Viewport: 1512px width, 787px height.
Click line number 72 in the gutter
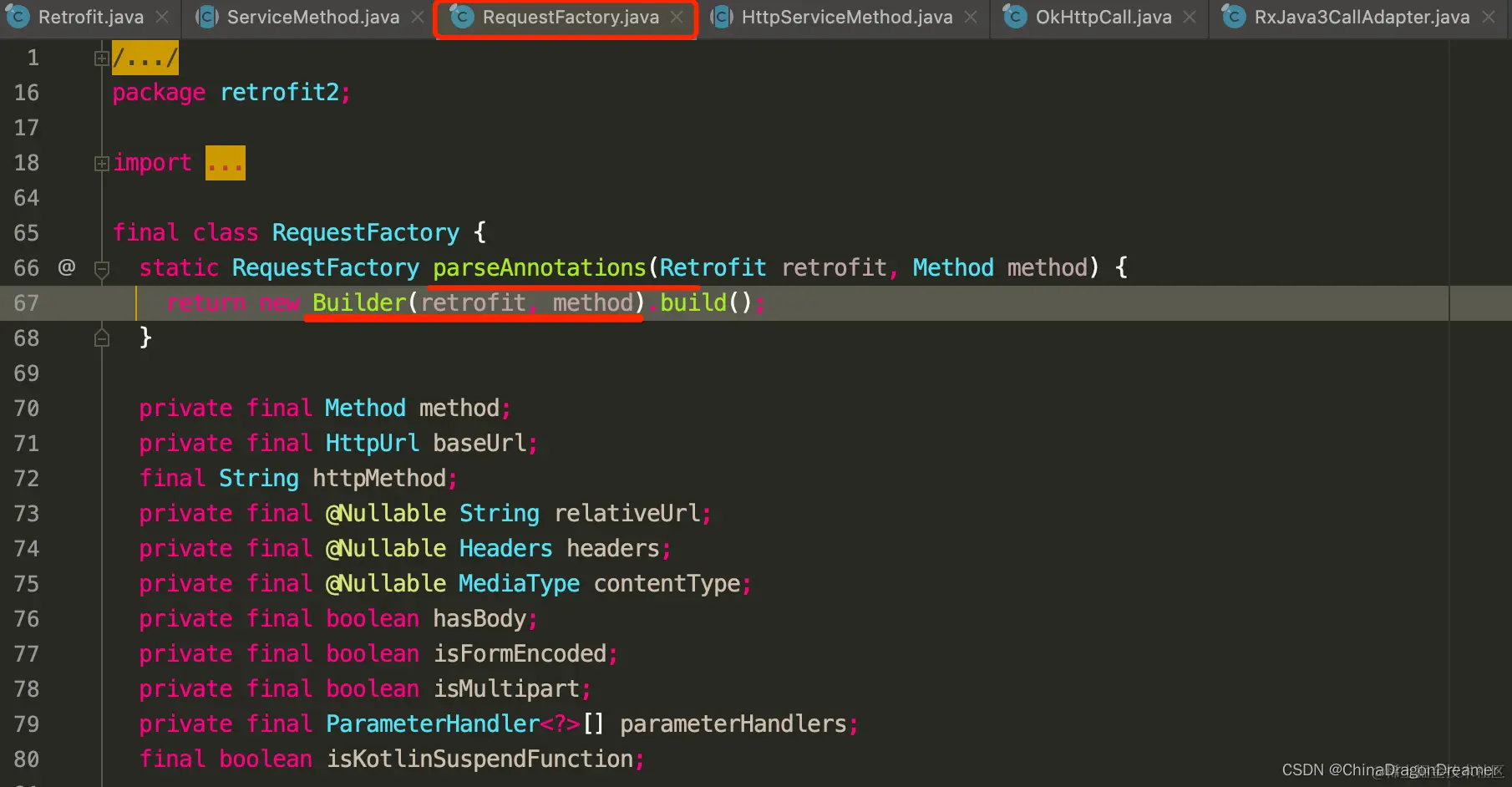pos(27,478)
